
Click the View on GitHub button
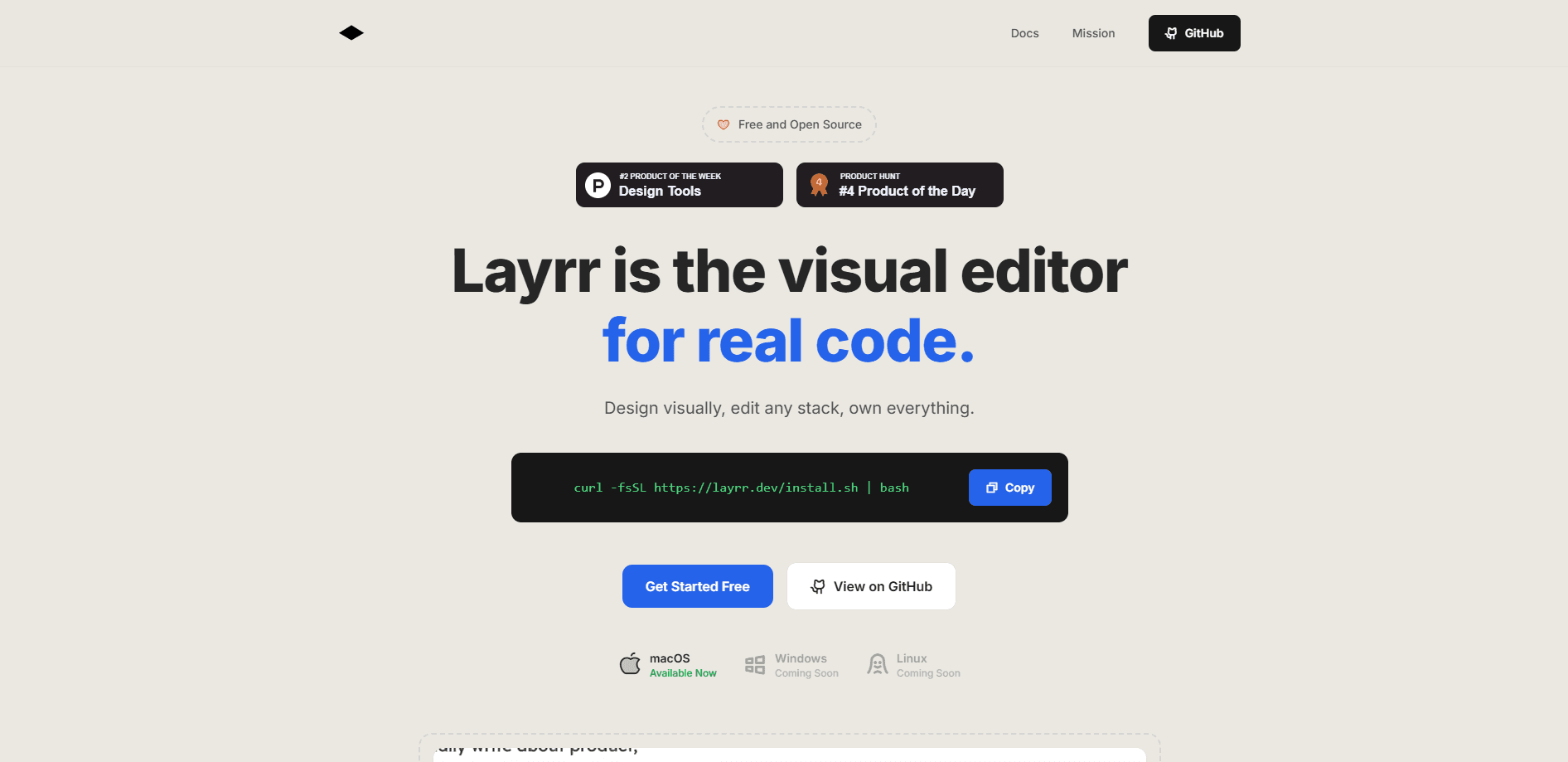(871, 586)
